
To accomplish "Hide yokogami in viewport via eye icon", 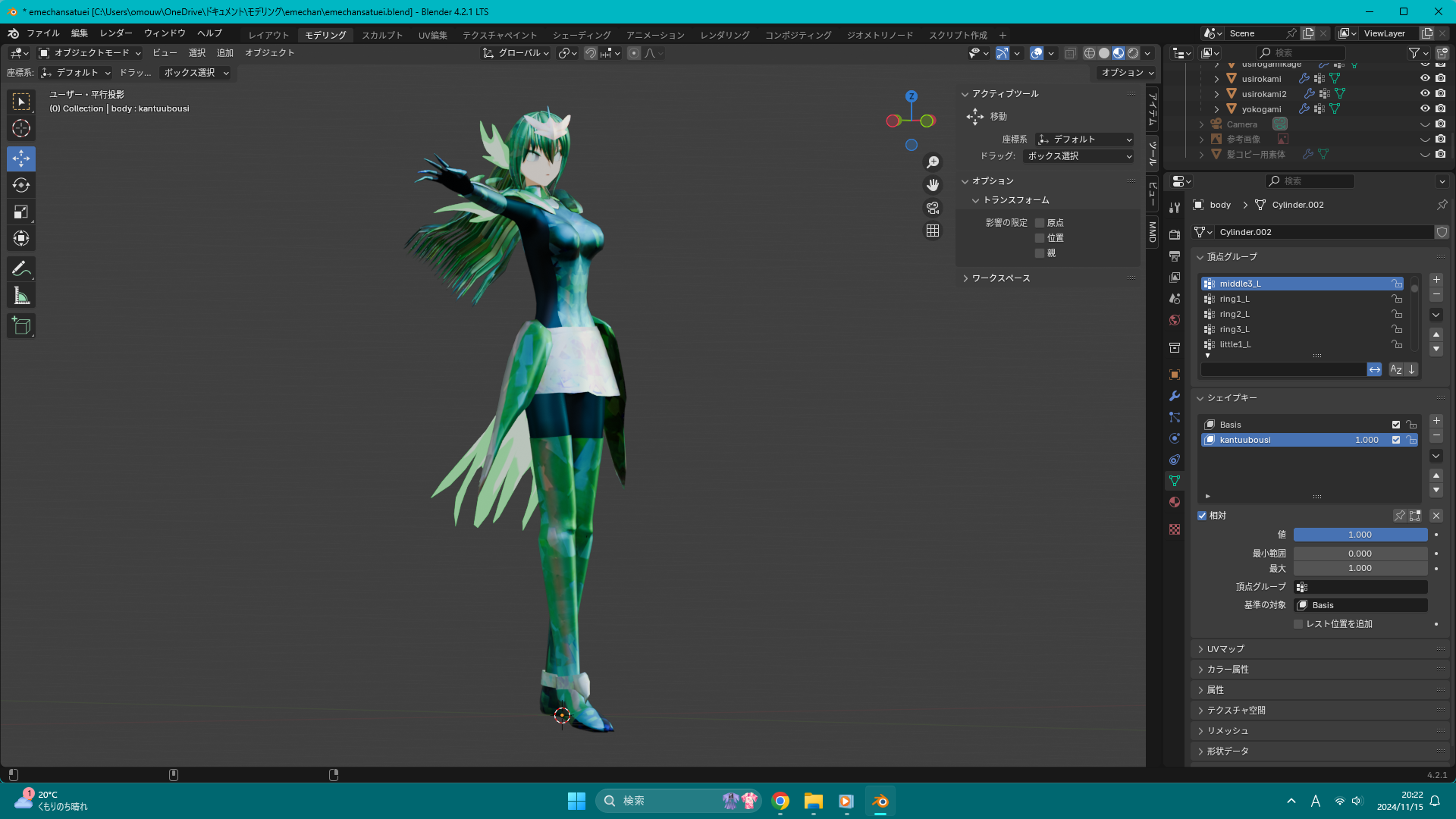I will click(x=1425, y=108).
